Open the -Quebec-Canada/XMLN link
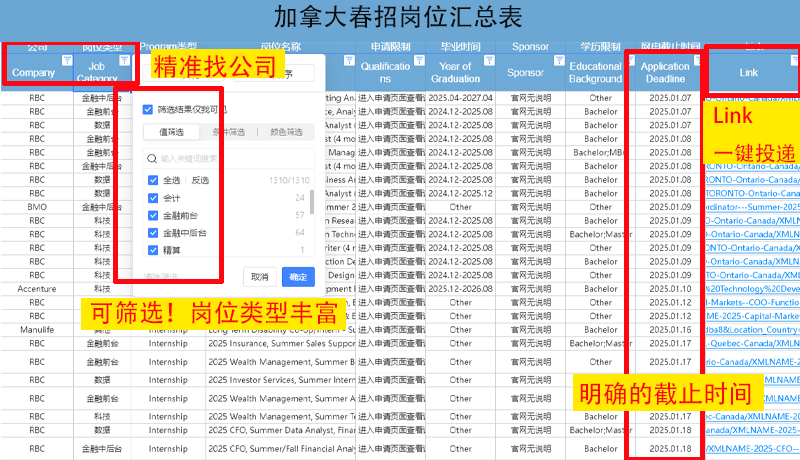The image size is (800, 460). [x=753, y=343]
